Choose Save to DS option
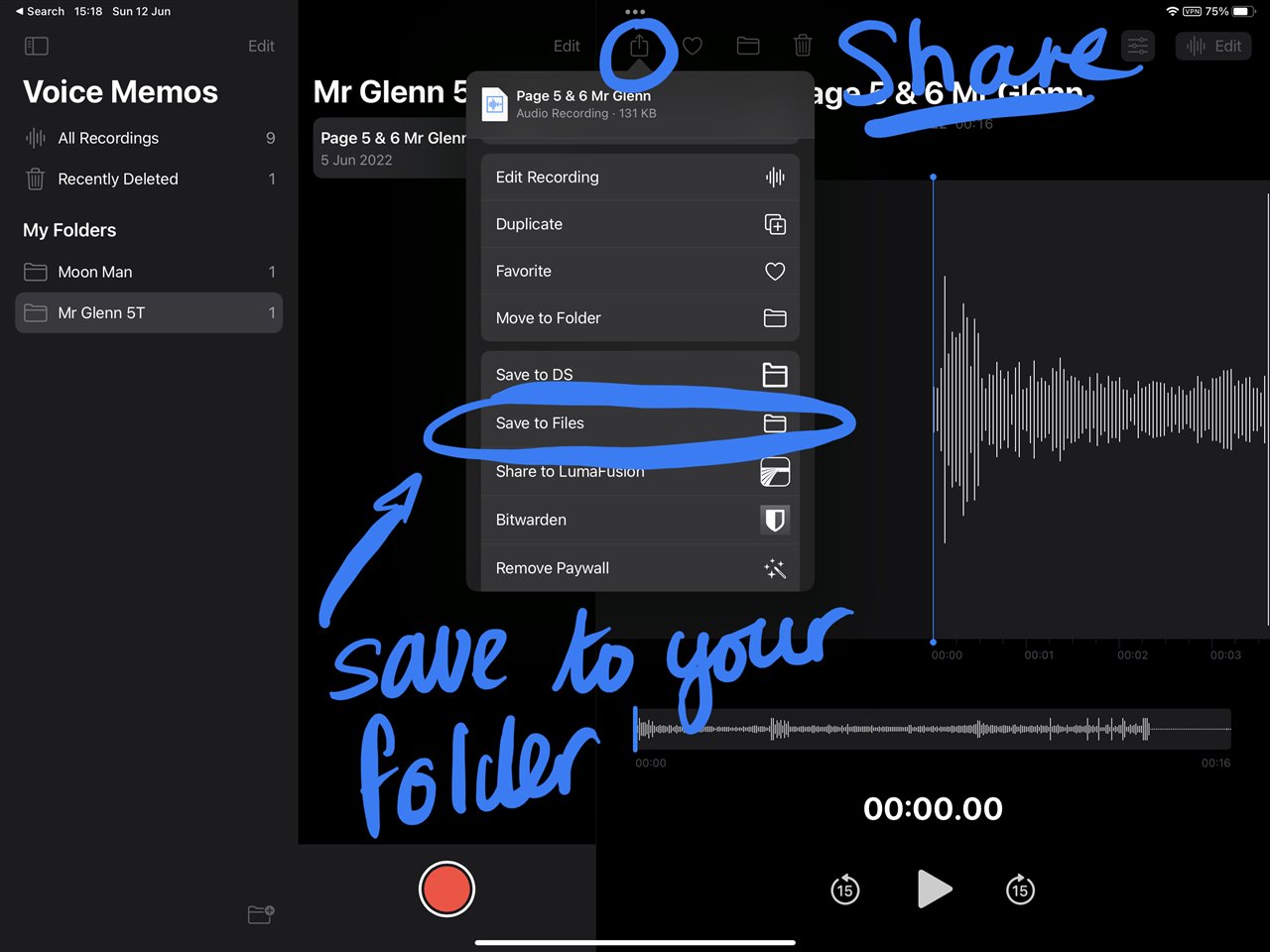1270x952 pixels. 640,374
